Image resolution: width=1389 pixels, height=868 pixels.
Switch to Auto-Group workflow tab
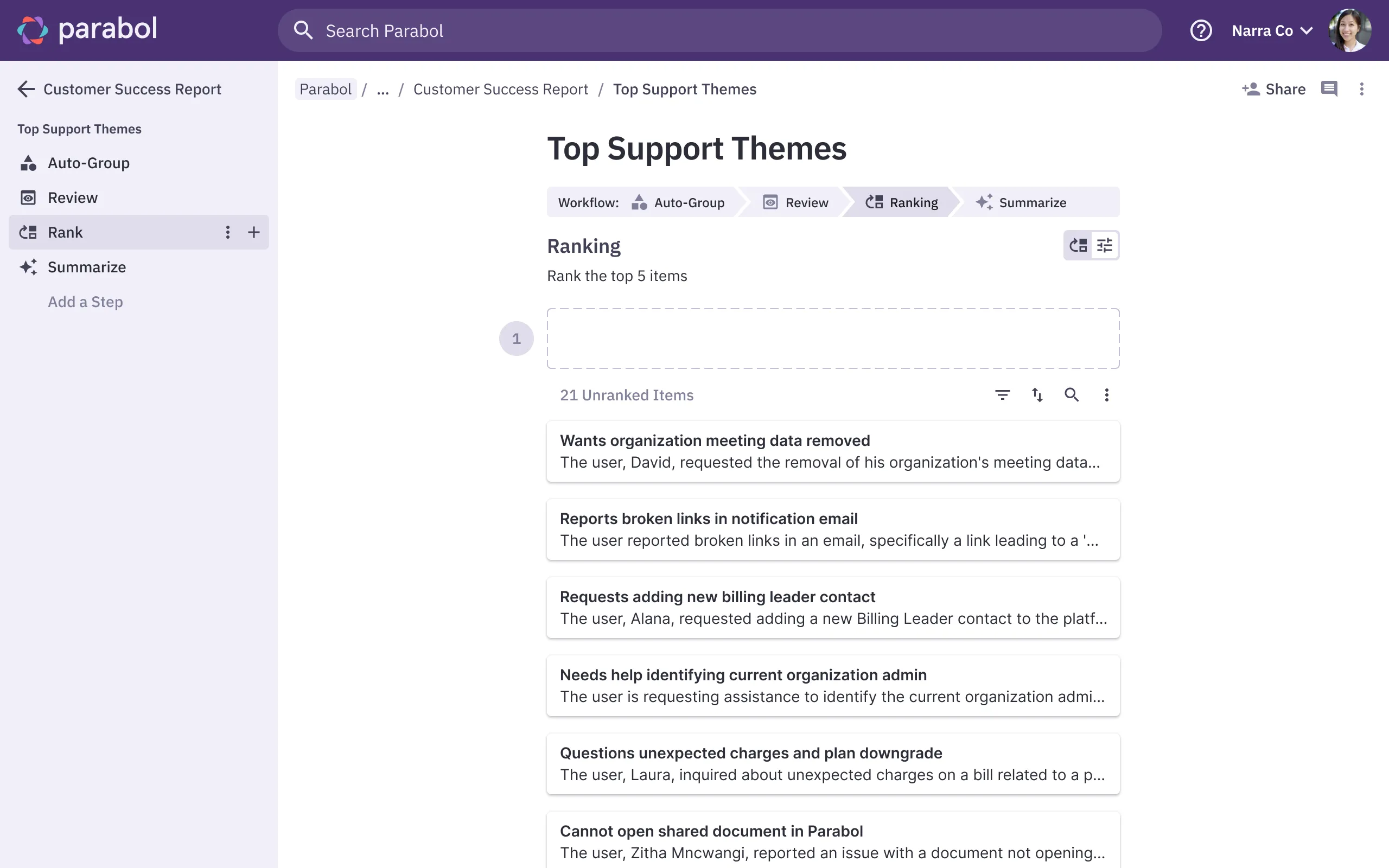pyautogui.click(x=678, y=202)
